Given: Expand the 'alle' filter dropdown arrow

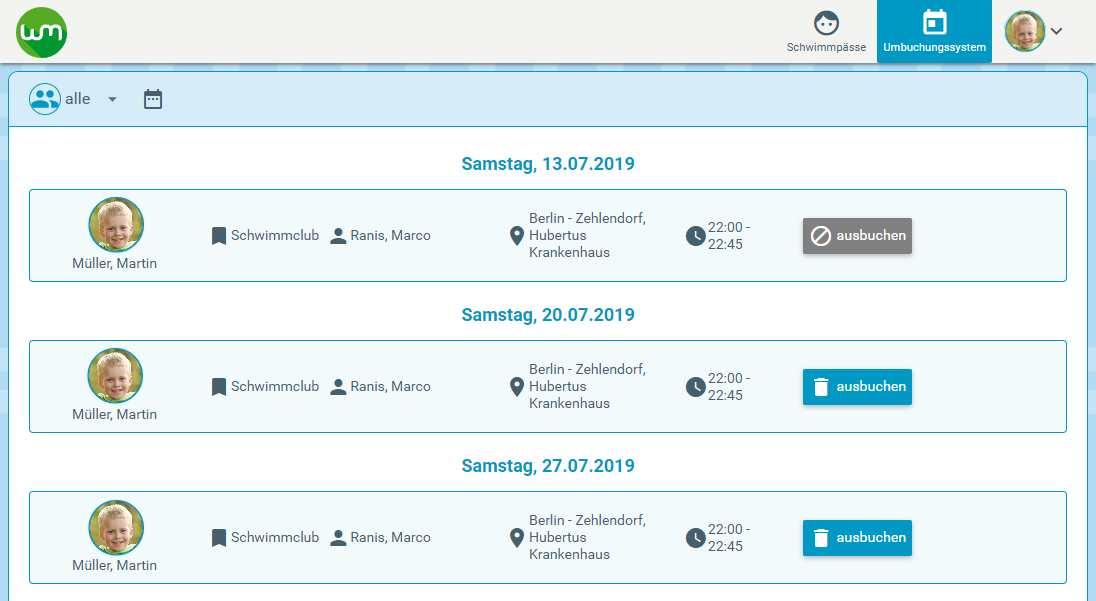Looking at the screenshot, I should 112,99.
